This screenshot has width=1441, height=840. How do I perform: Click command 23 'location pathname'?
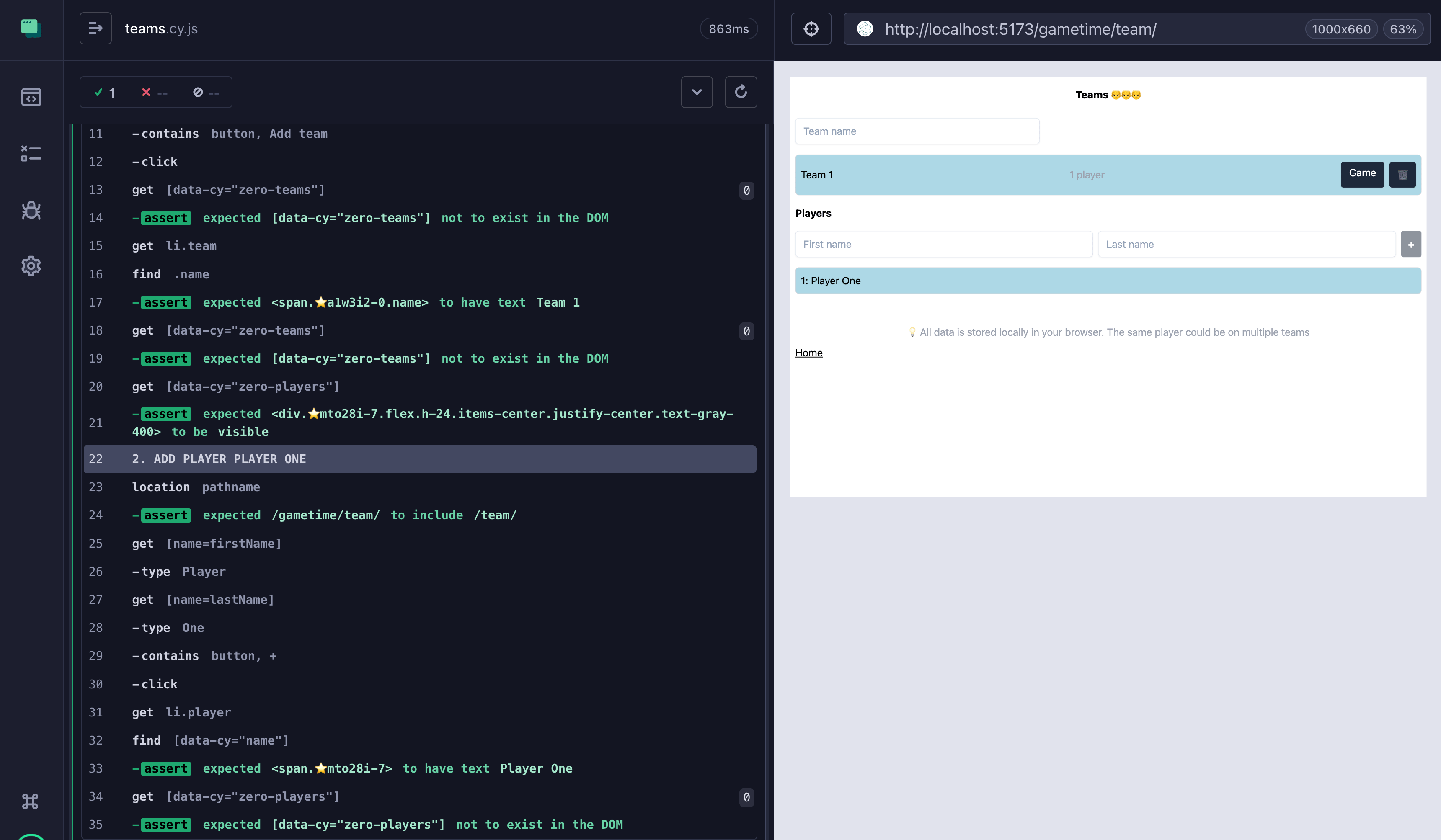420,487
